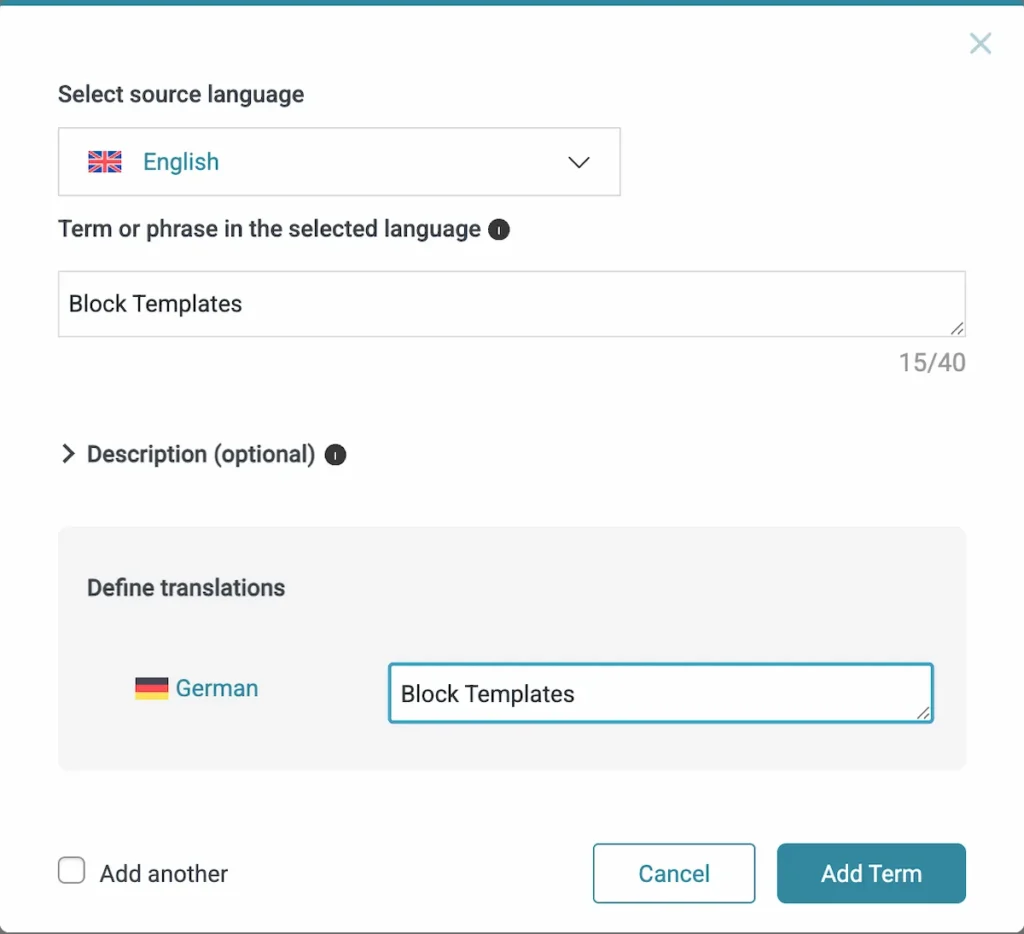1024x934 pixels.
Task: Click the resize handle of the German translation field
Action: (x=925, y=713)
